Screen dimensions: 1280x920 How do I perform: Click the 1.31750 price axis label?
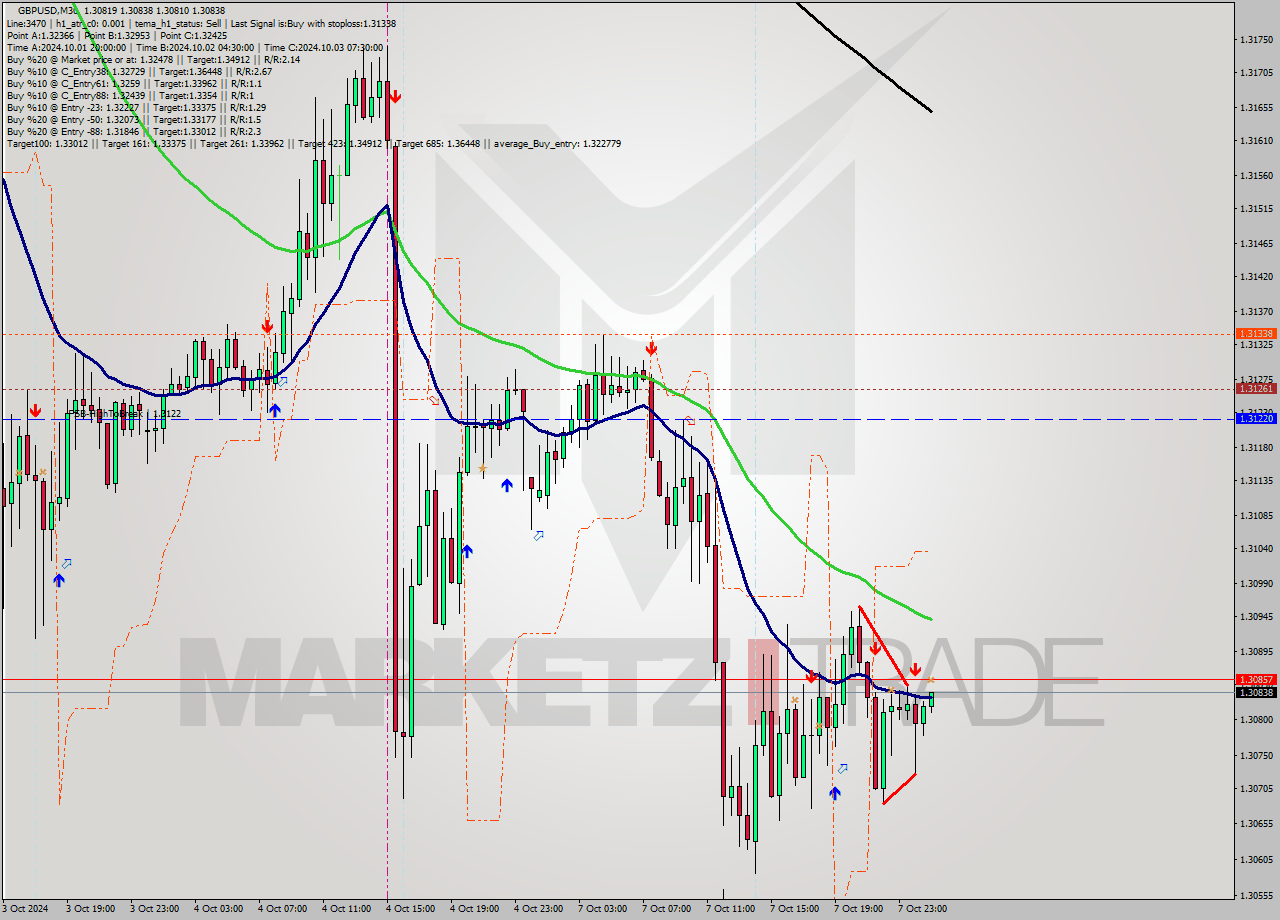point(1256,40)
